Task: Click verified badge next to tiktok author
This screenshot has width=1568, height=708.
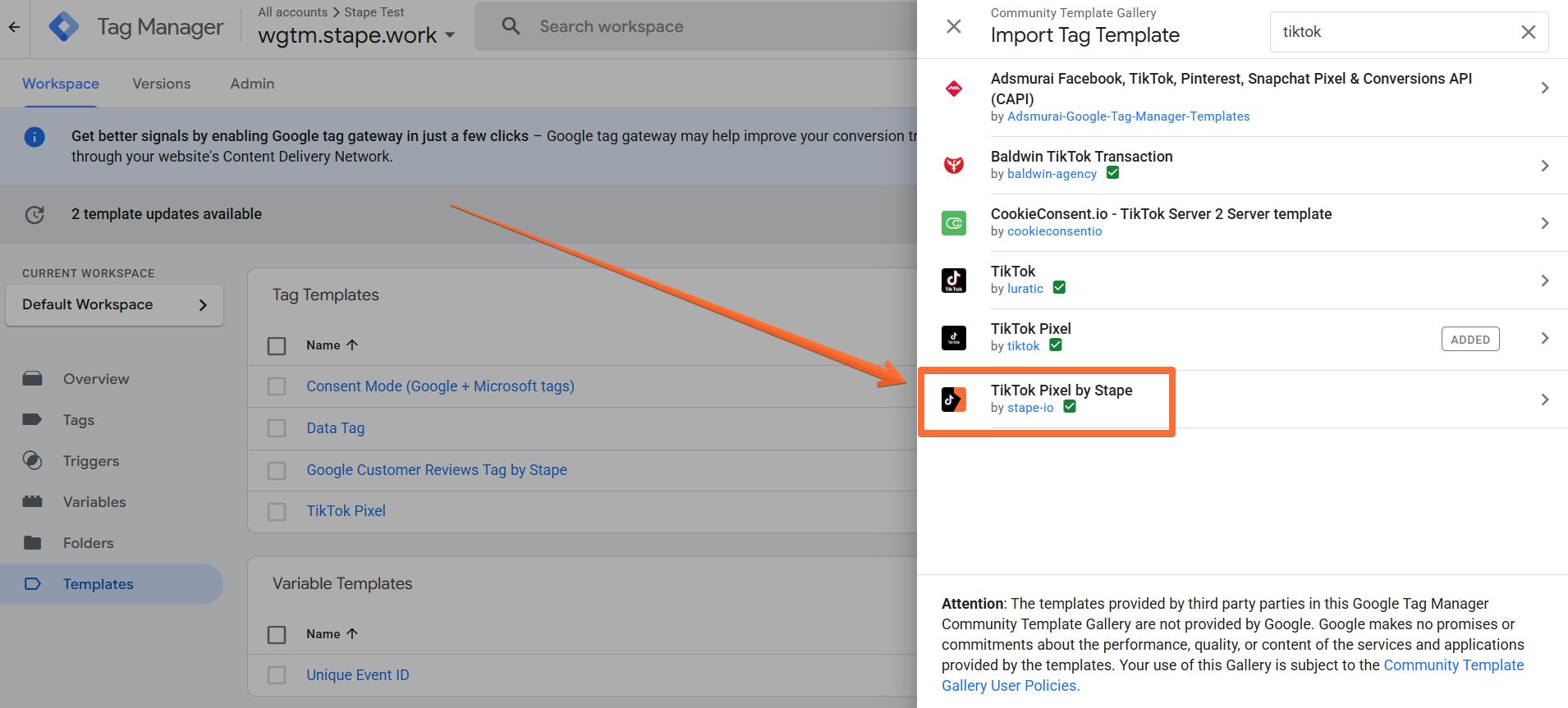Action: click(1056, 345)
